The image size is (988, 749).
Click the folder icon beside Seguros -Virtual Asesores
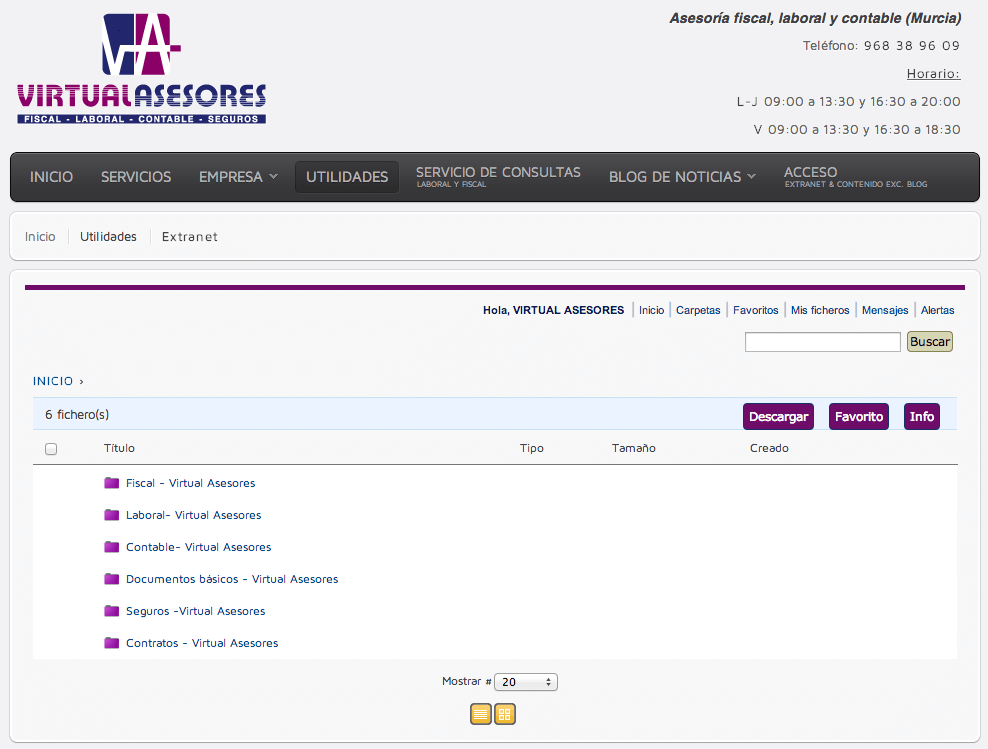[112, 610]
